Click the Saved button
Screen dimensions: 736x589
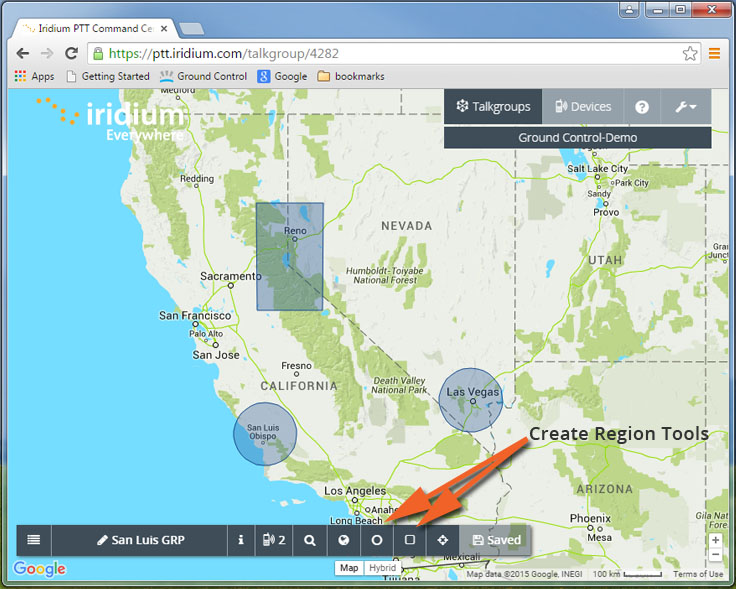[495, 540]
